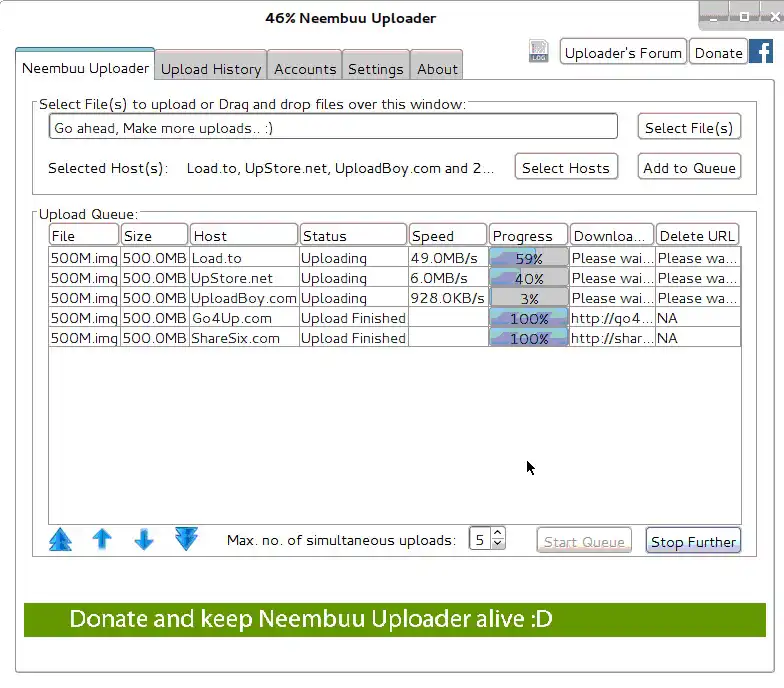Select the Load.to host cell
This screenshot has height=688, width=784.
click(244, 258)
